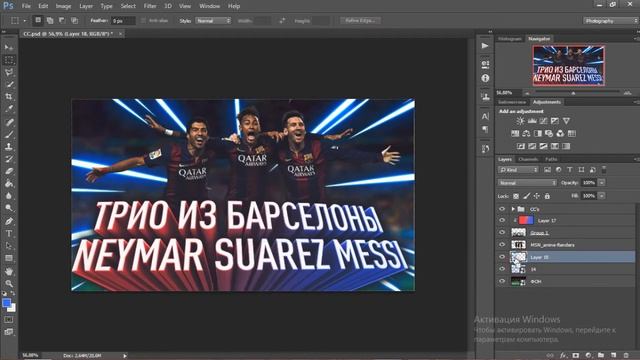Add a Color Balance adjustment

point(527,133)
